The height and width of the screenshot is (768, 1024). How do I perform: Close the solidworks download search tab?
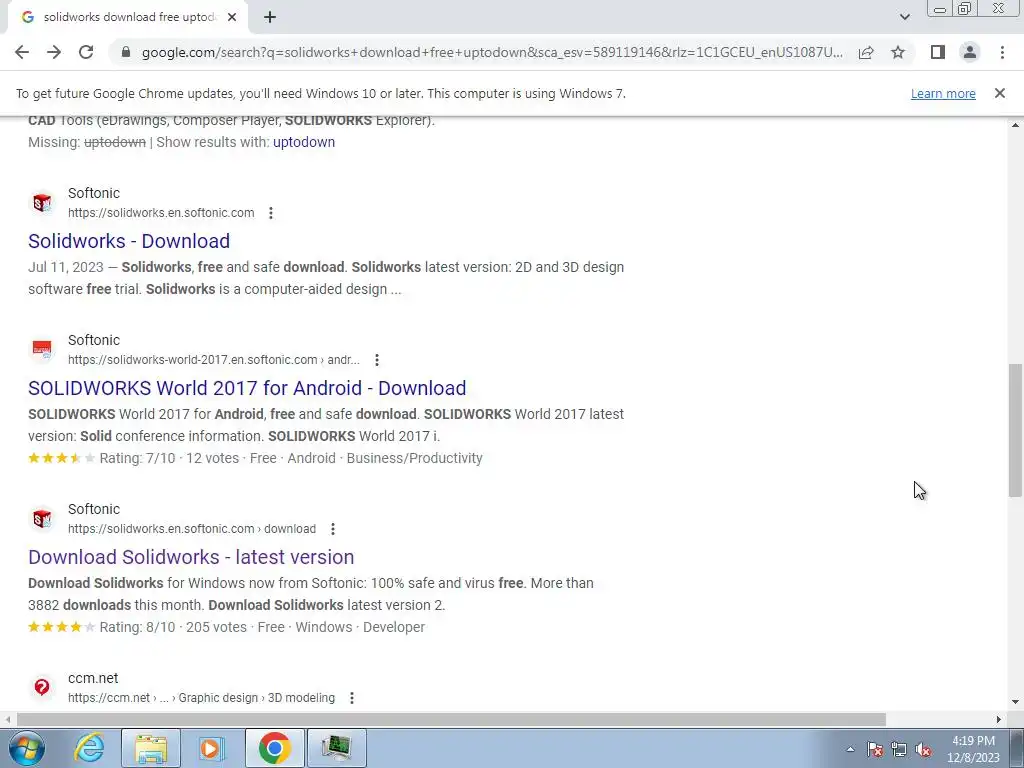tap(232, 18)
